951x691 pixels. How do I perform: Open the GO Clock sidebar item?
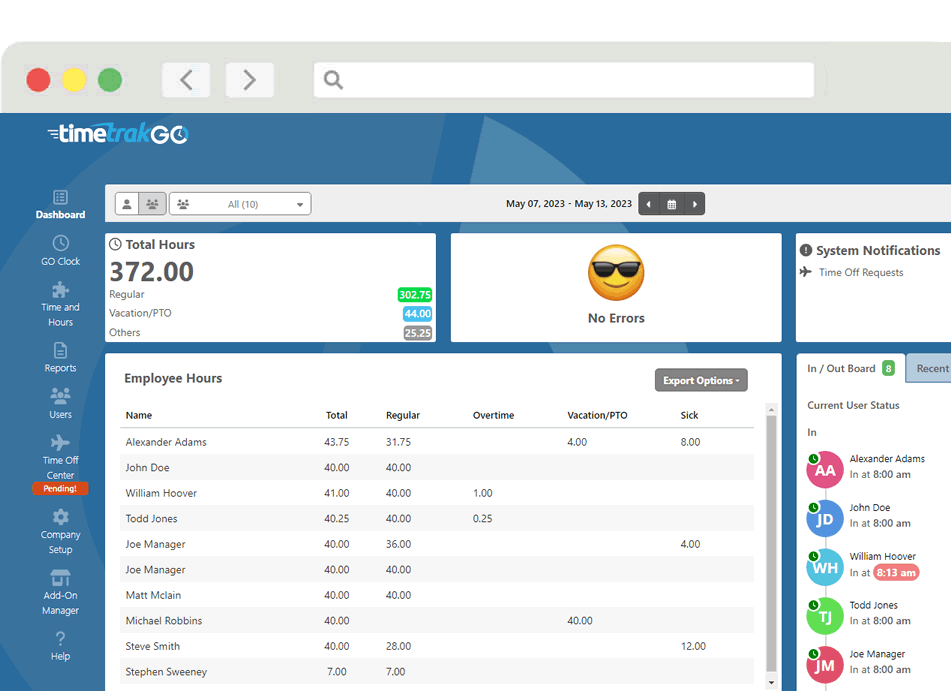tap(60, 251)
